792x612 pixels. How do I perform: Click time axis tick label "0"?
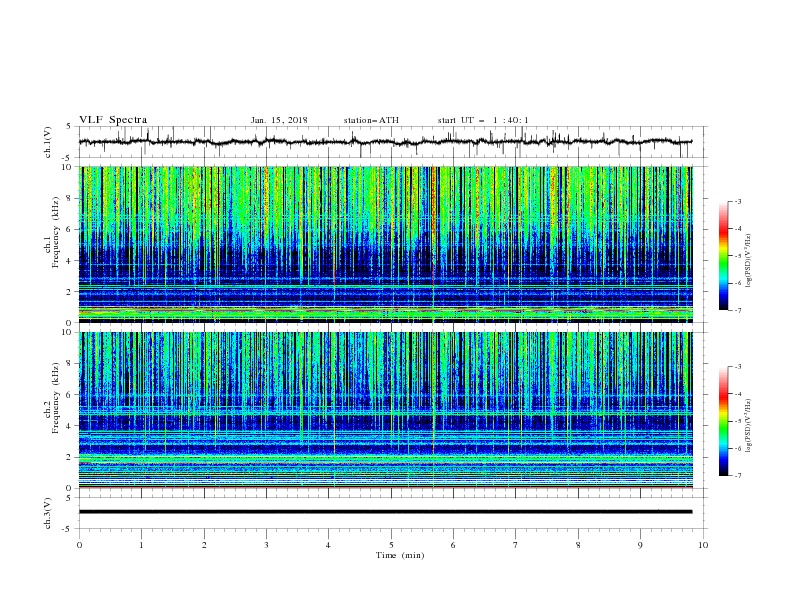point(79,545)
